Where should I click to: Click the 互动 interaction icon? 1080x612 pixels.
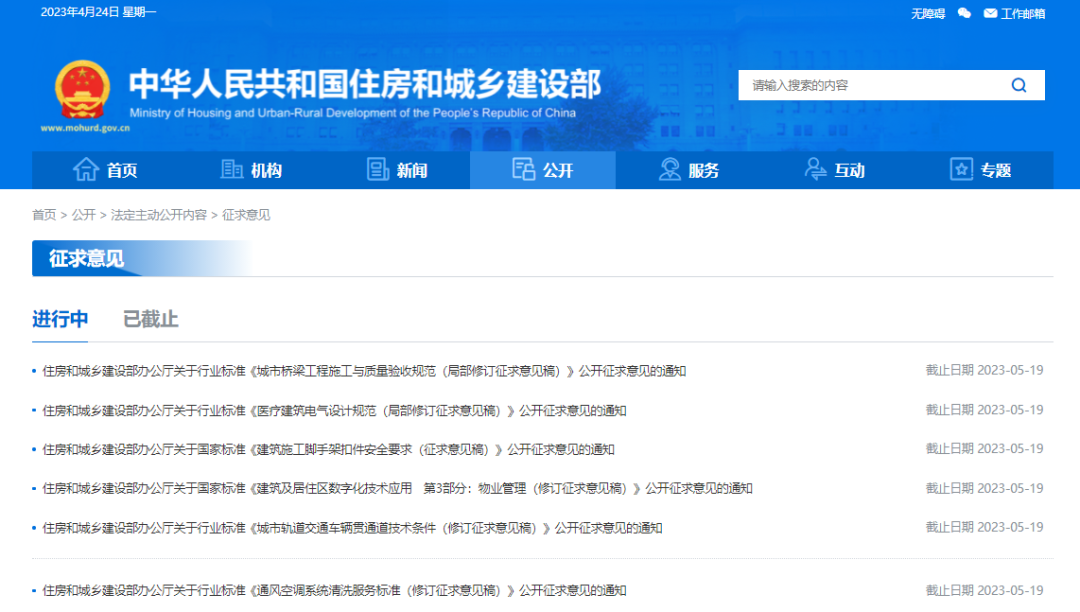(x=816, y=169)
